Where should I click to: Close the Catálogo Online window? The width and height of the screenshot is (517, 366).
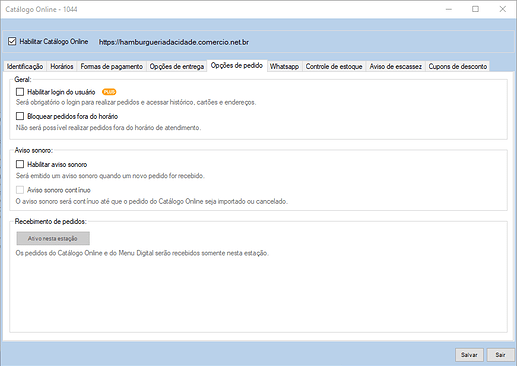(503, 9)
